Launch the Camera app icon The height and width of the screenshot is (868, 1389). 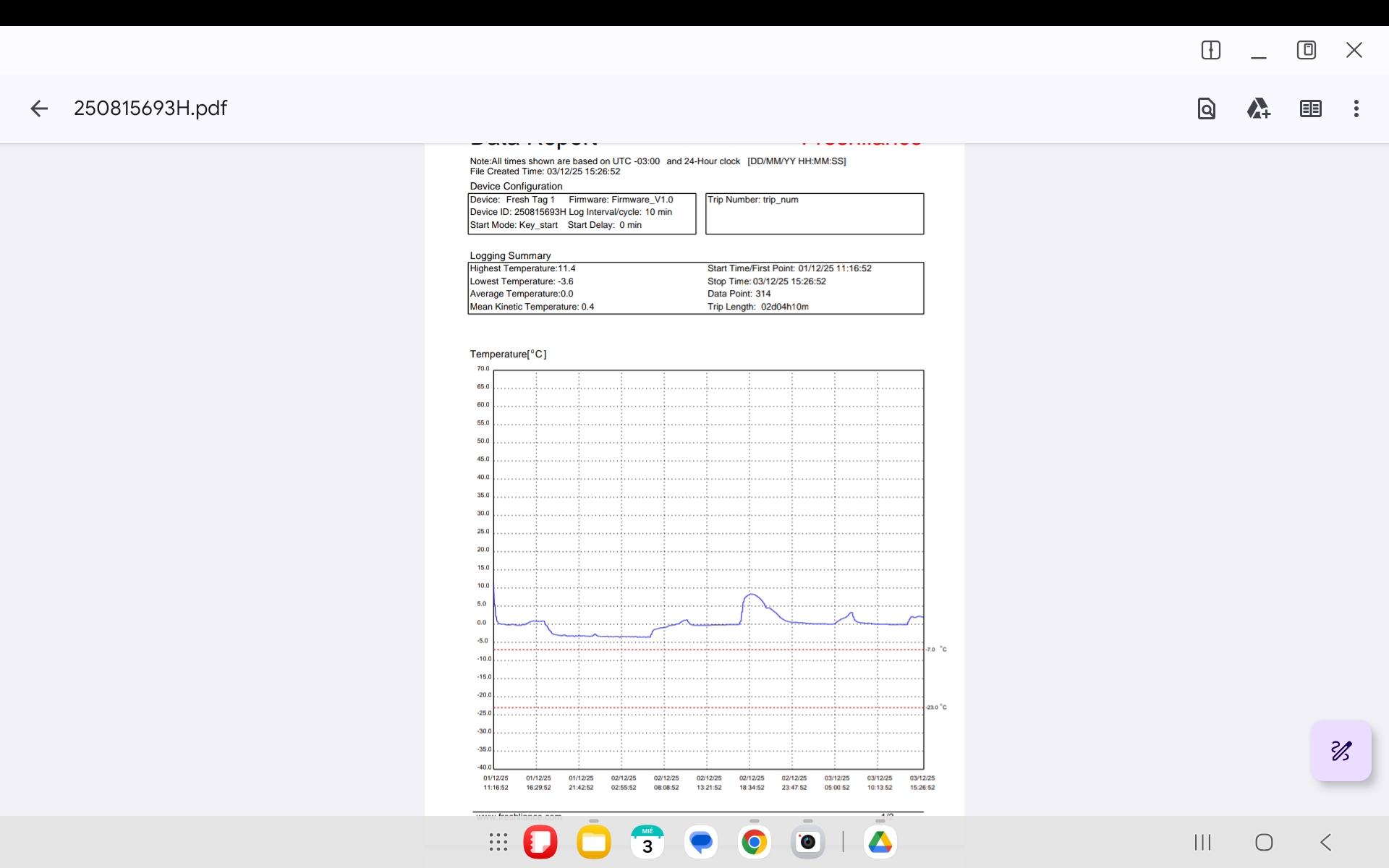pos(807,842)
